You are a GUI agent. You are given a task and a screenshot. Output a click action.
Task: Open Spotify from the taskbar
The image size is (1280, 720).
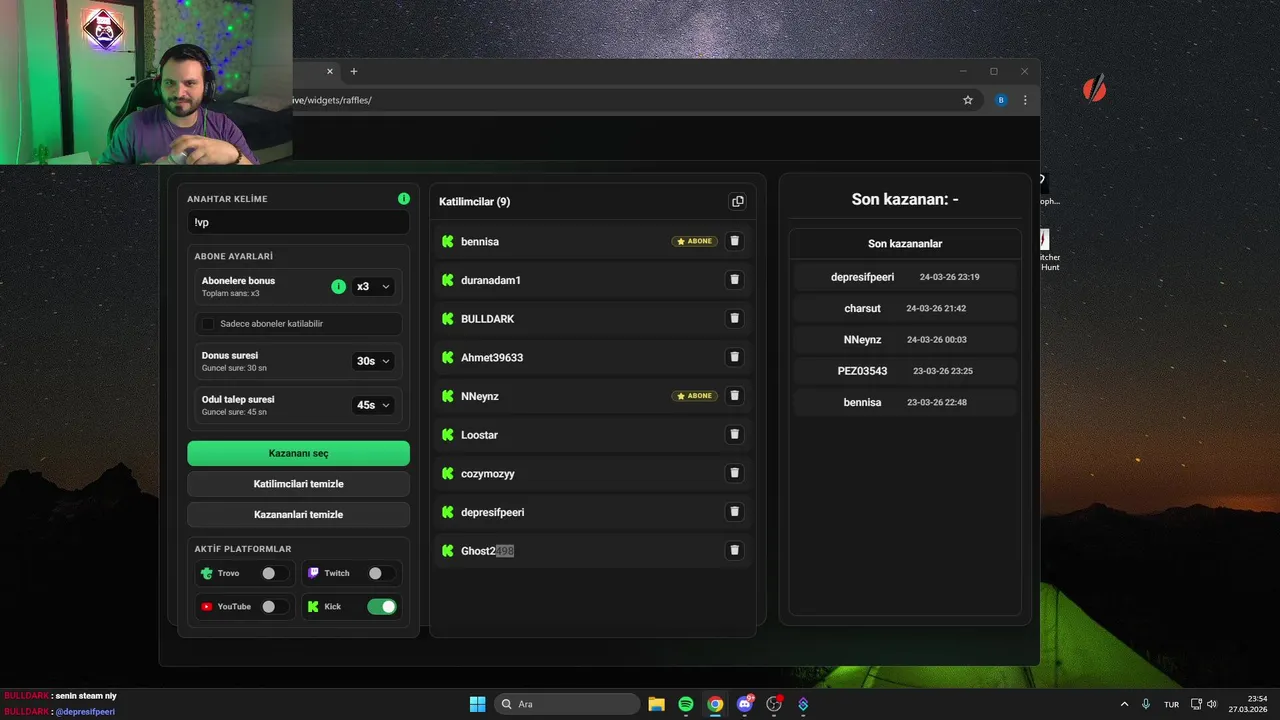click(x=686, y=704)
